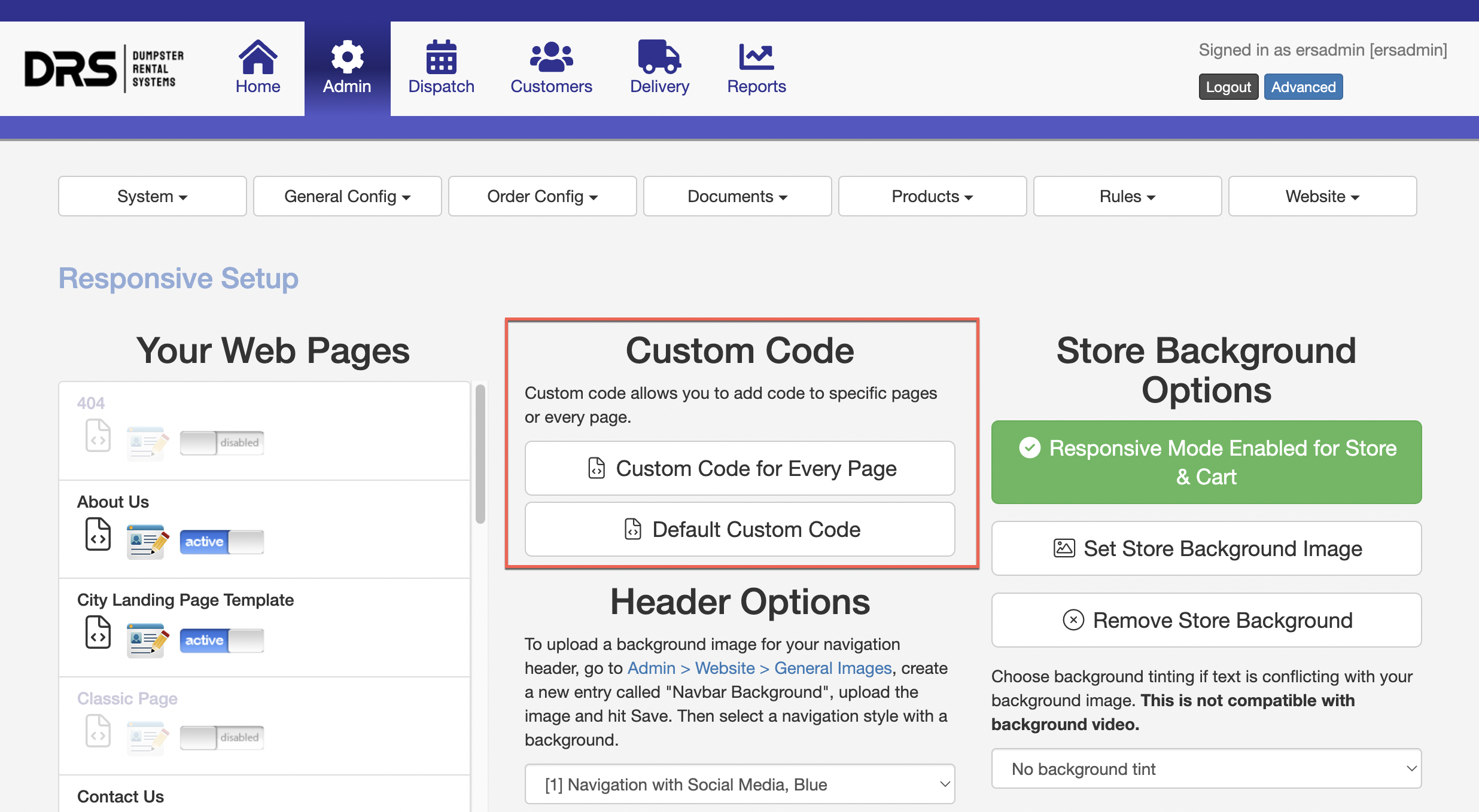Click Custom Code for Every Page button

point(739,468)
